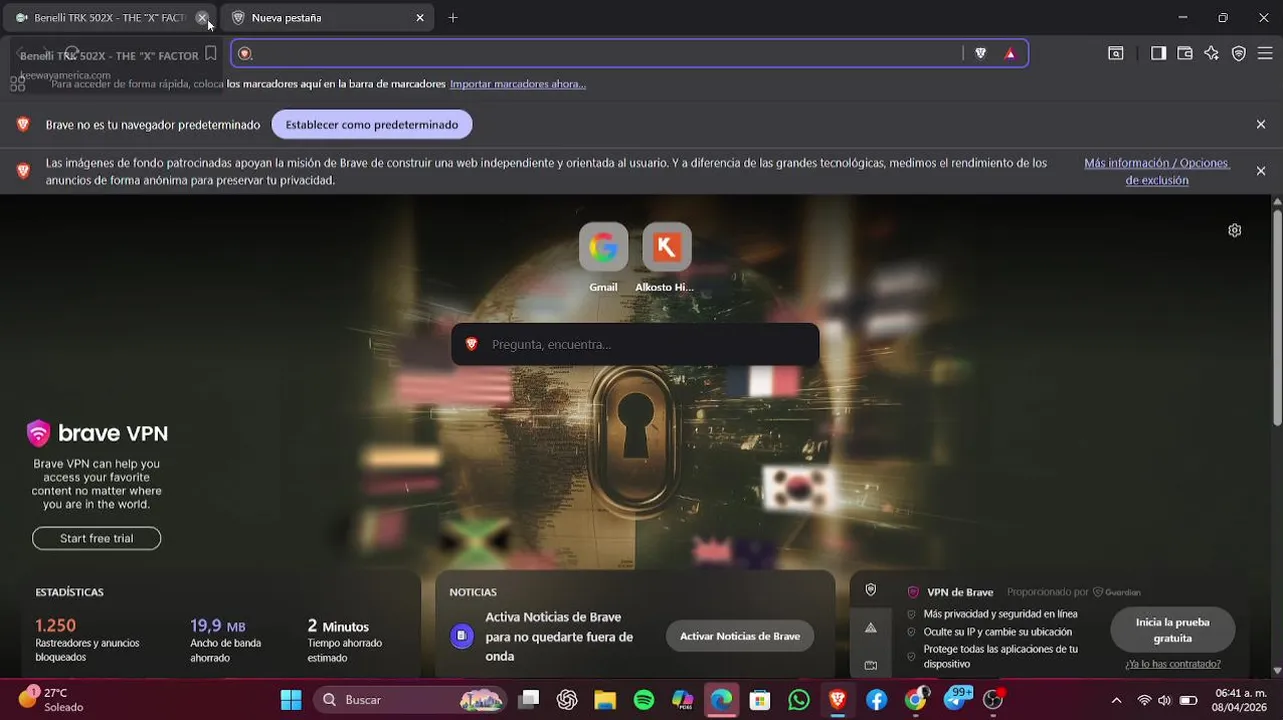Open Facebook from the taskbar
Viewport: 1283px width, 720px height.
877,700
